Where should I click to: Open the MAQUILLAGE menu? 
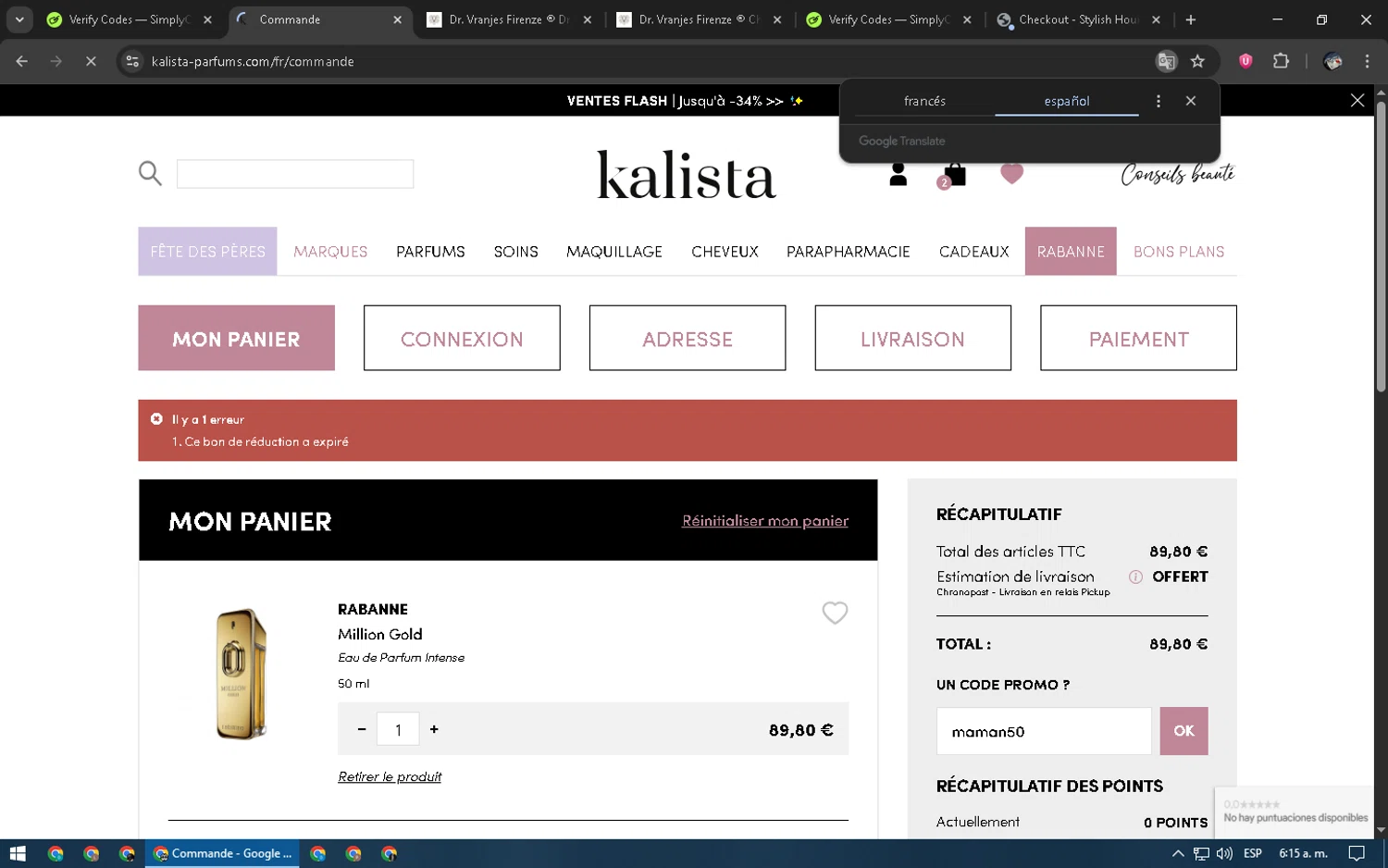pyautogui.click(x=614, y=252)
